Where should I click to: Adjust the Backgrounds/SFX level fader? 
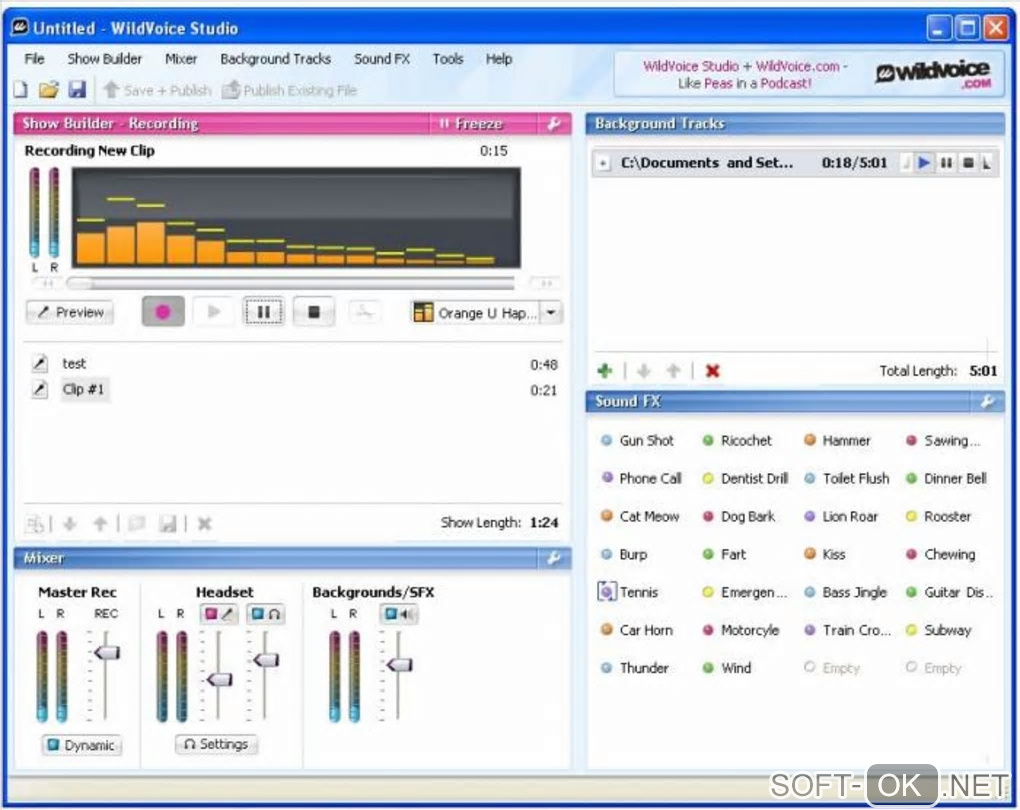pos(399,664)
